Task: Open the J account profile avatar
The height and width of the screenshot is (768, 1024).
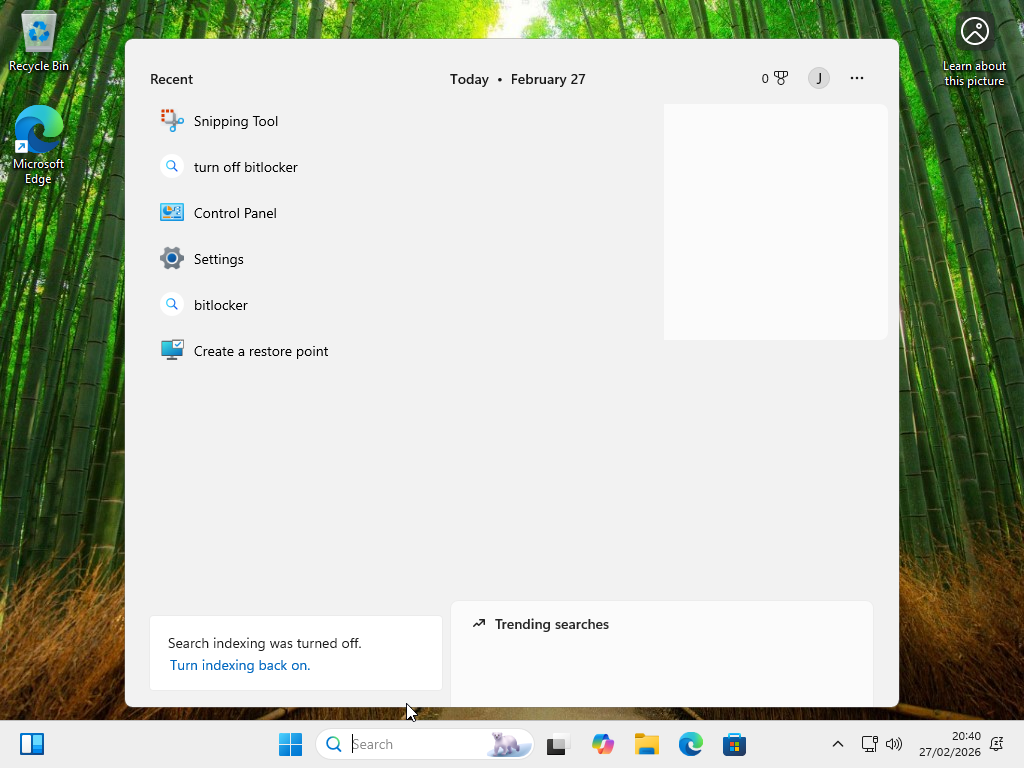Action: coord(818,78)
